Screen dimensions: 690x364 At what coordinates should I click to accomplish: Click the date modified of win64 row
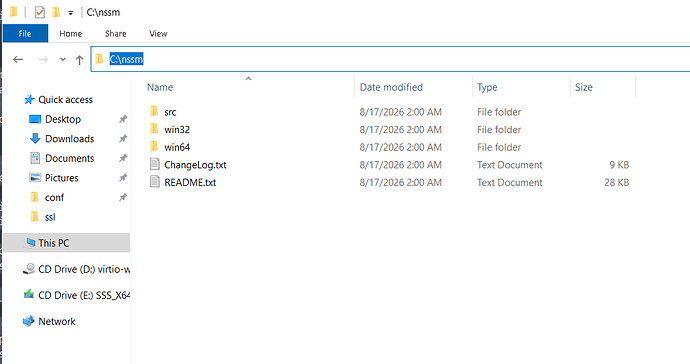coord(400,147)
